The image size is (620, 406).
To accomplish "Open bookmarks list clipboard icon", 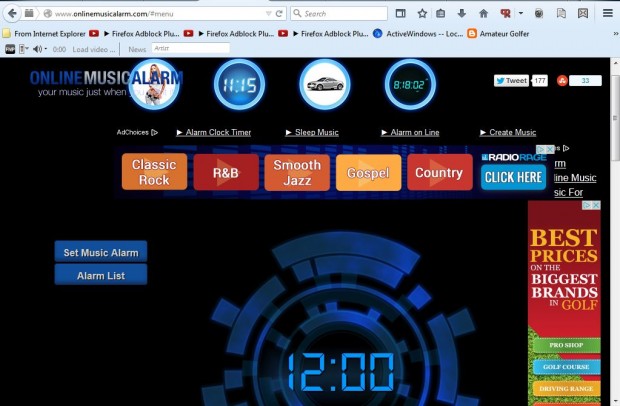I will (440, 13).
